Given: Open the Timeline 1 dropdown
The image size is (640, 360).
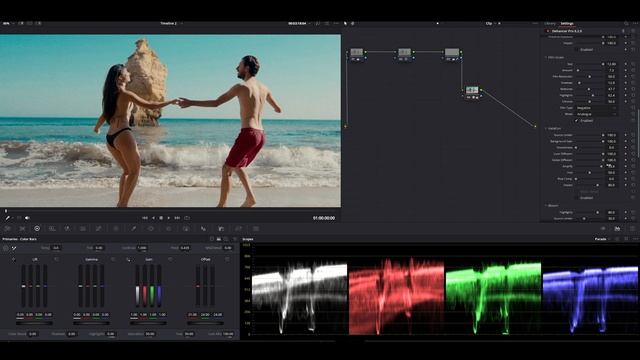Looking at the screenshot, I should point(171,24).
